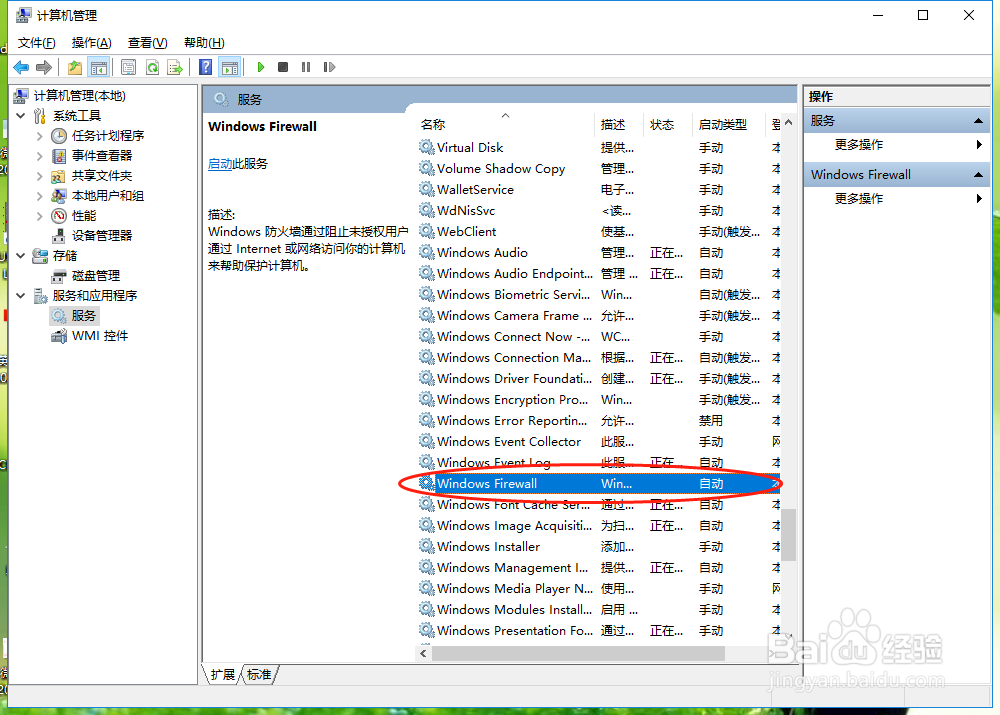Screen dimensions: 1000x715
Task: Select 共享文件夹 in the tree
Action: point(102,176)
